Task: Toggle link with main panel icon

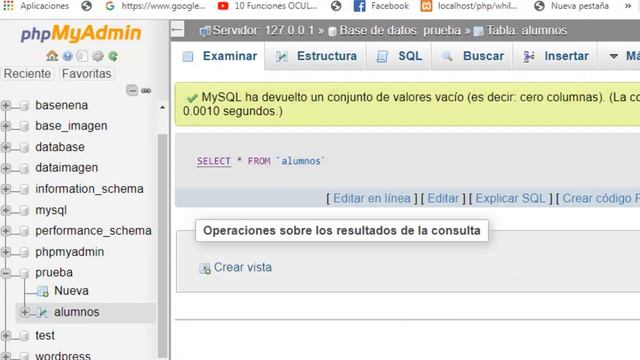Action: tap(146, 91)
